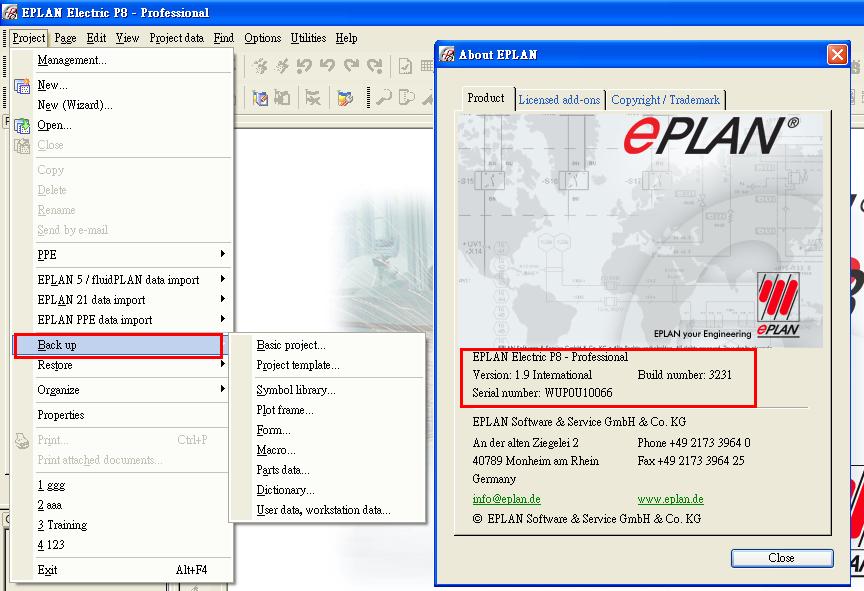
Task: Click the grayed Close project icon in the menu
Action: (x=22, y=145)
